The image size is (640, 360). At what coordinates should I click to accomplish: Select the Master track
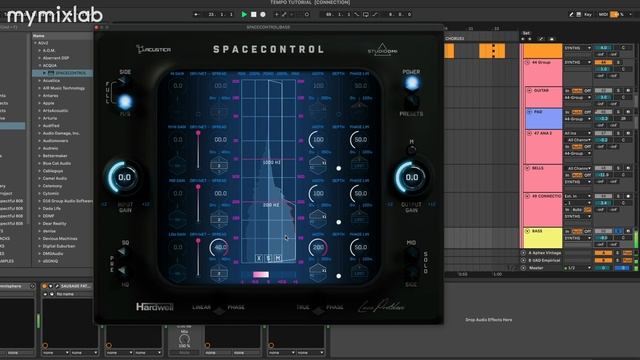[x=536, y=268]
